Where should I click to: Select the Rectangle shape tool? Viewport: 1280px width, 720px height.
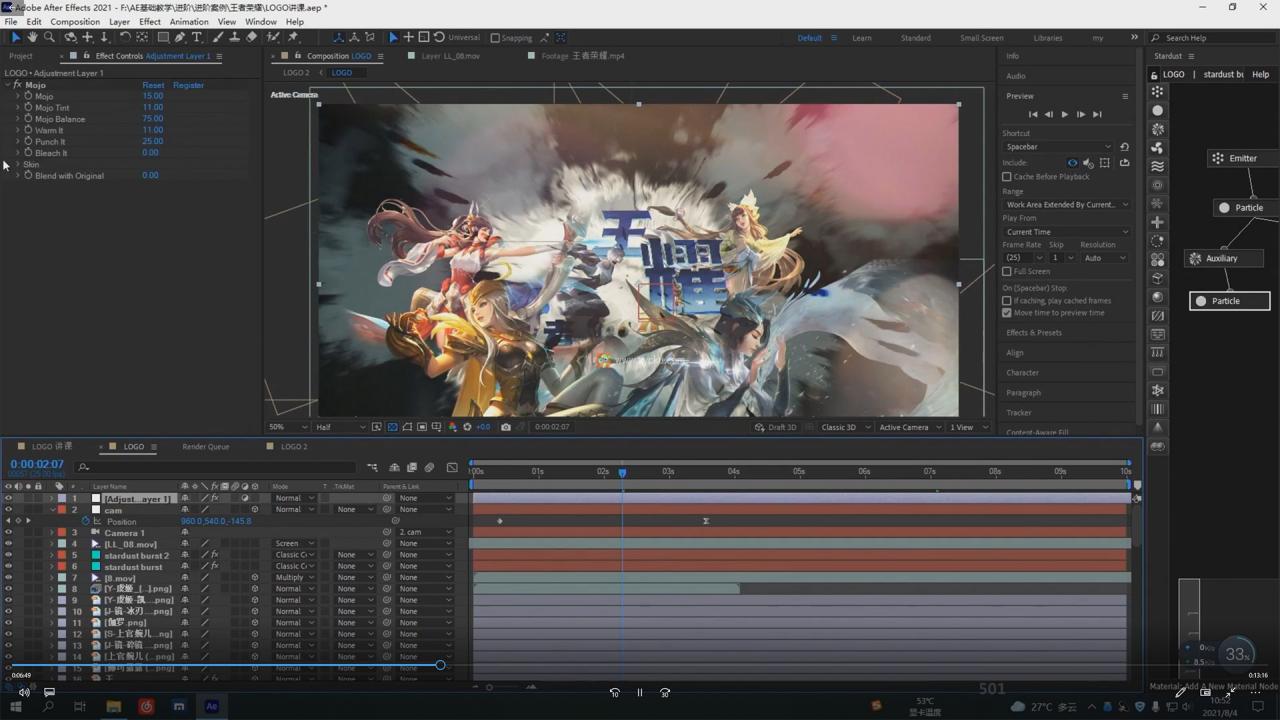(x=161, y=37)
